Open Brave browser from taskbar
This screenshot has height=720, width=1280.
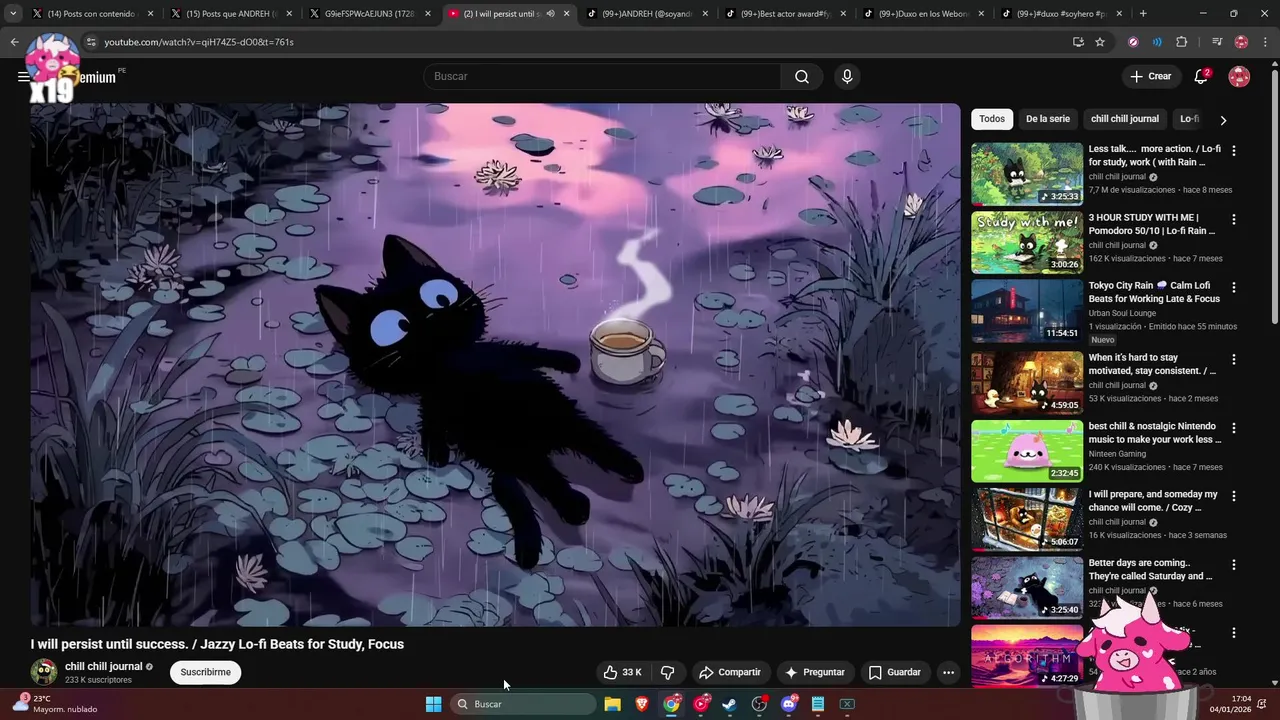pyautogui.click(x=642, y=704)
